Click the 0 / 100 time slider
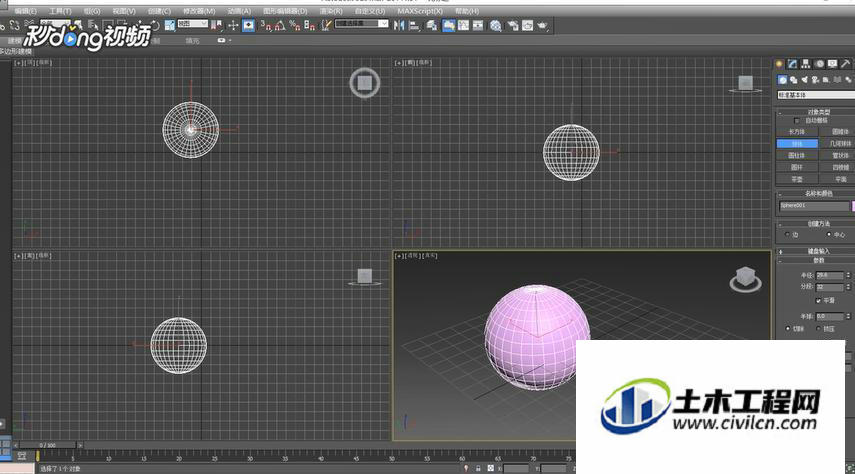The height and width of the screenshot is (474, 855). coord(47,445)
